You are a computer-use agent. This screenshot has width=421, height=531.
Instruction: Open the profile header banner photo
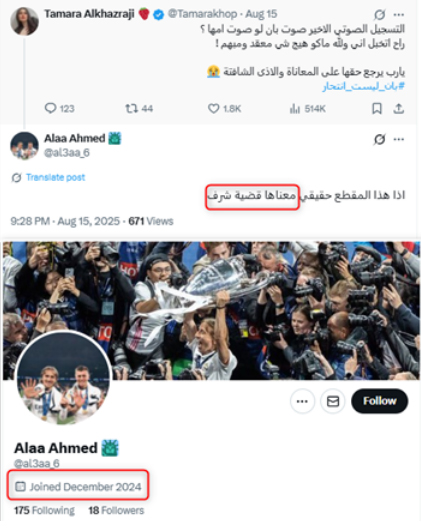pos(211,311)
